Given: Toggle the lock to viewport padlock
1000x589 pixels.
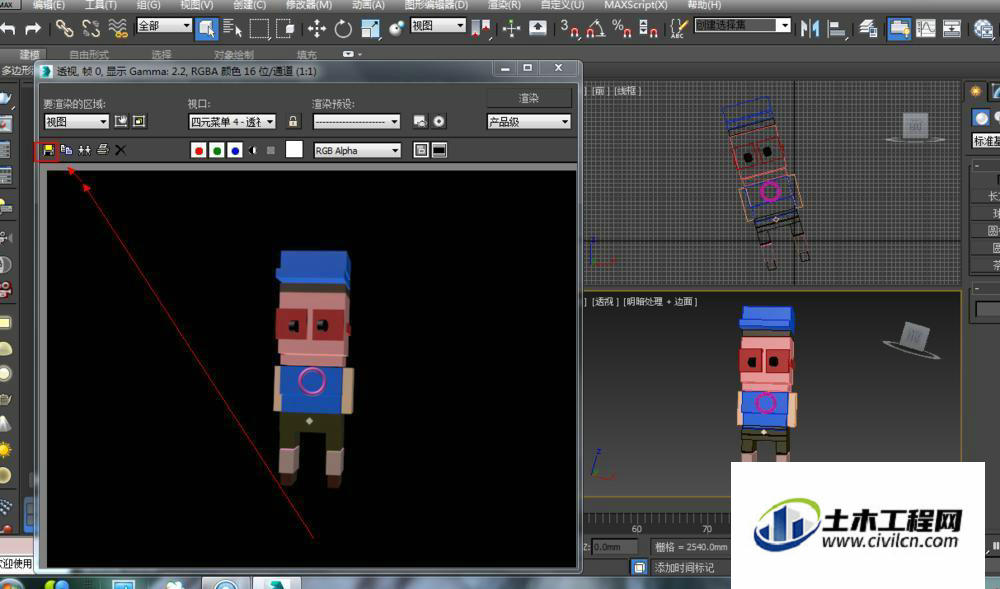Looking at the screenshot, I should 293,121.
